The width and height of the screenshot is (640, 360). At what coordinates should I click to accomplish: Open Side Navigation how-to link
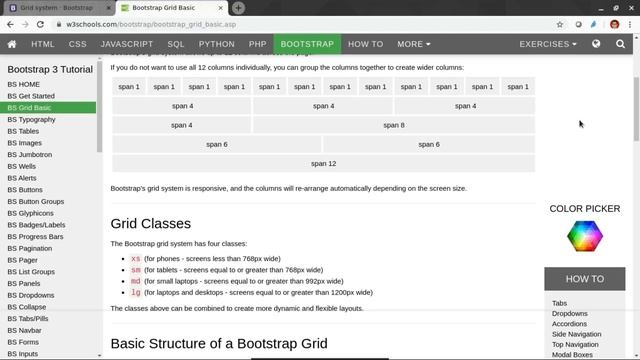[x=576, y=334]
